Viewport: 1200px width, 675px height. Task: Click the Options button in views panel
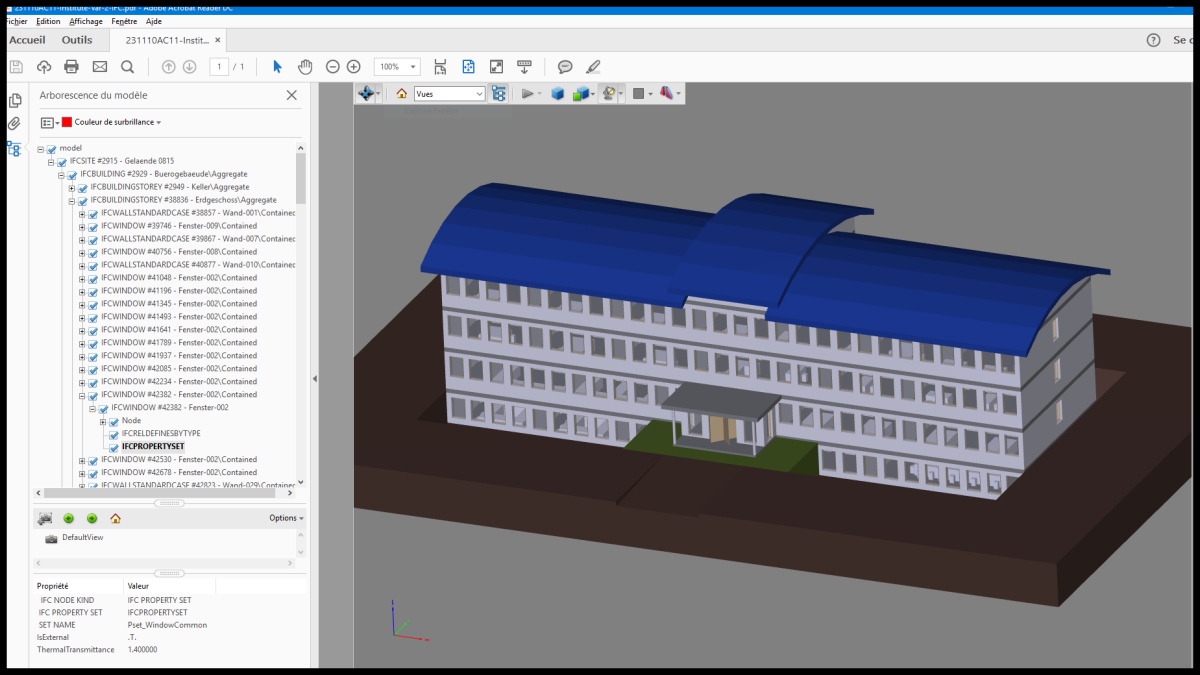tap(286, 518)
